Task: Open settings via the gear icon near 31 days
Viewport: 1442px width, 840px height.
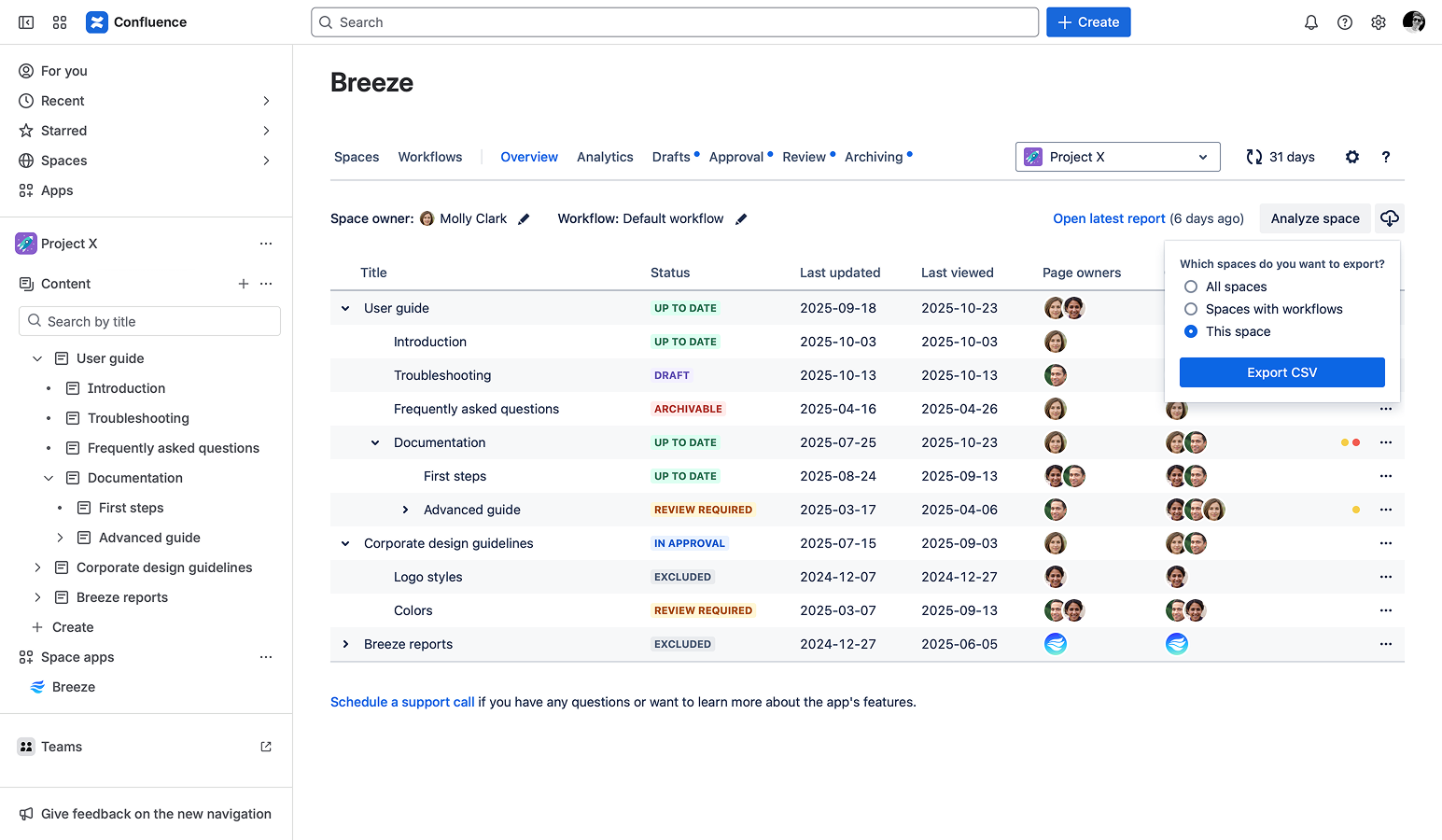Action: click(1351, 157)
